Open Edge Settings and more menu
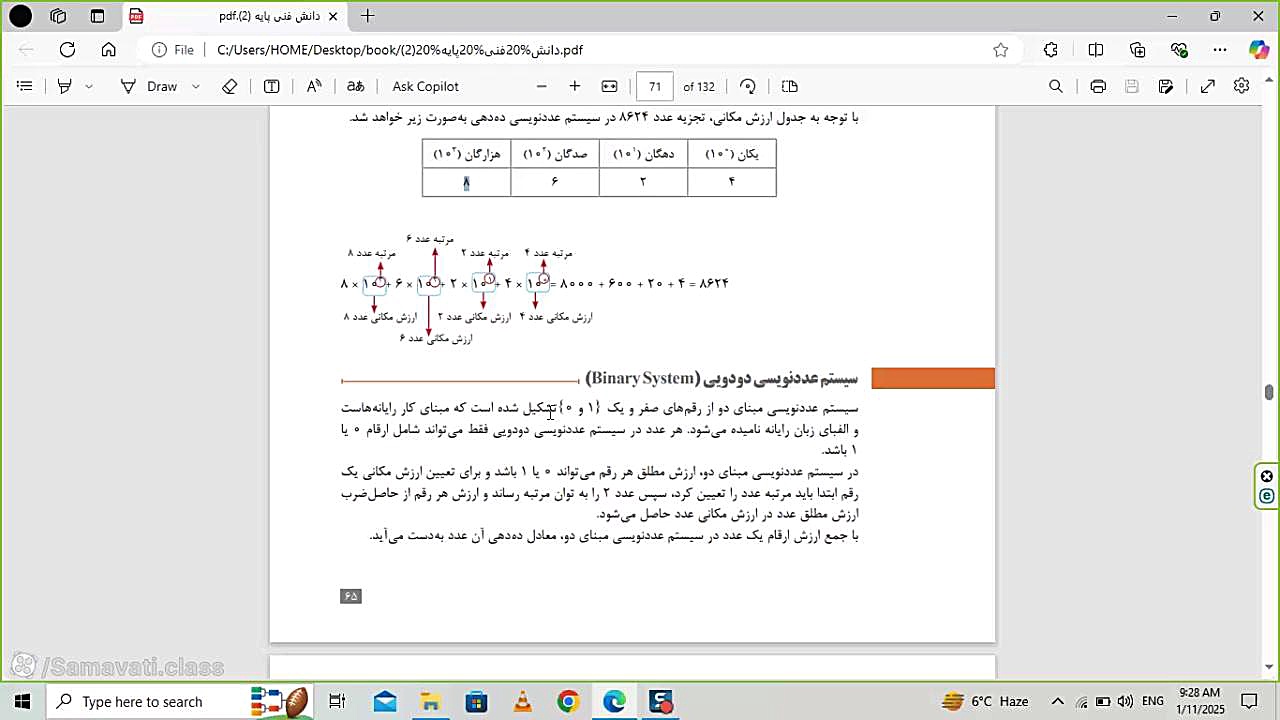The height and width of the screenshot is (720, 1280). coord(1220,50)
